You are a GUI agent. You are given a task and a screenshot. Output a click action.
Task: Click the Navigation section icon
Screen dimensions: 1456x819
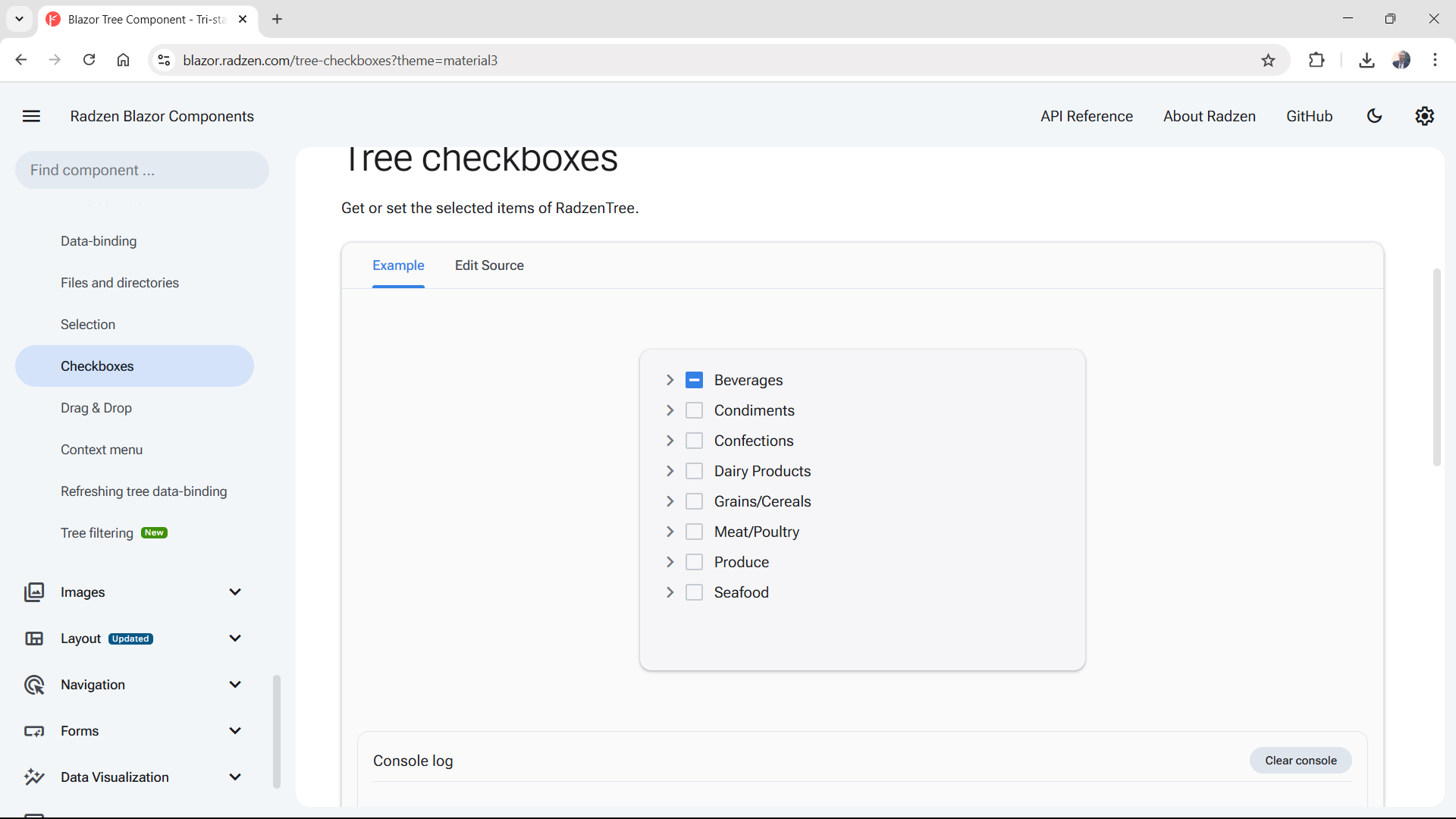pyautogui.click(x=34, y=685)
